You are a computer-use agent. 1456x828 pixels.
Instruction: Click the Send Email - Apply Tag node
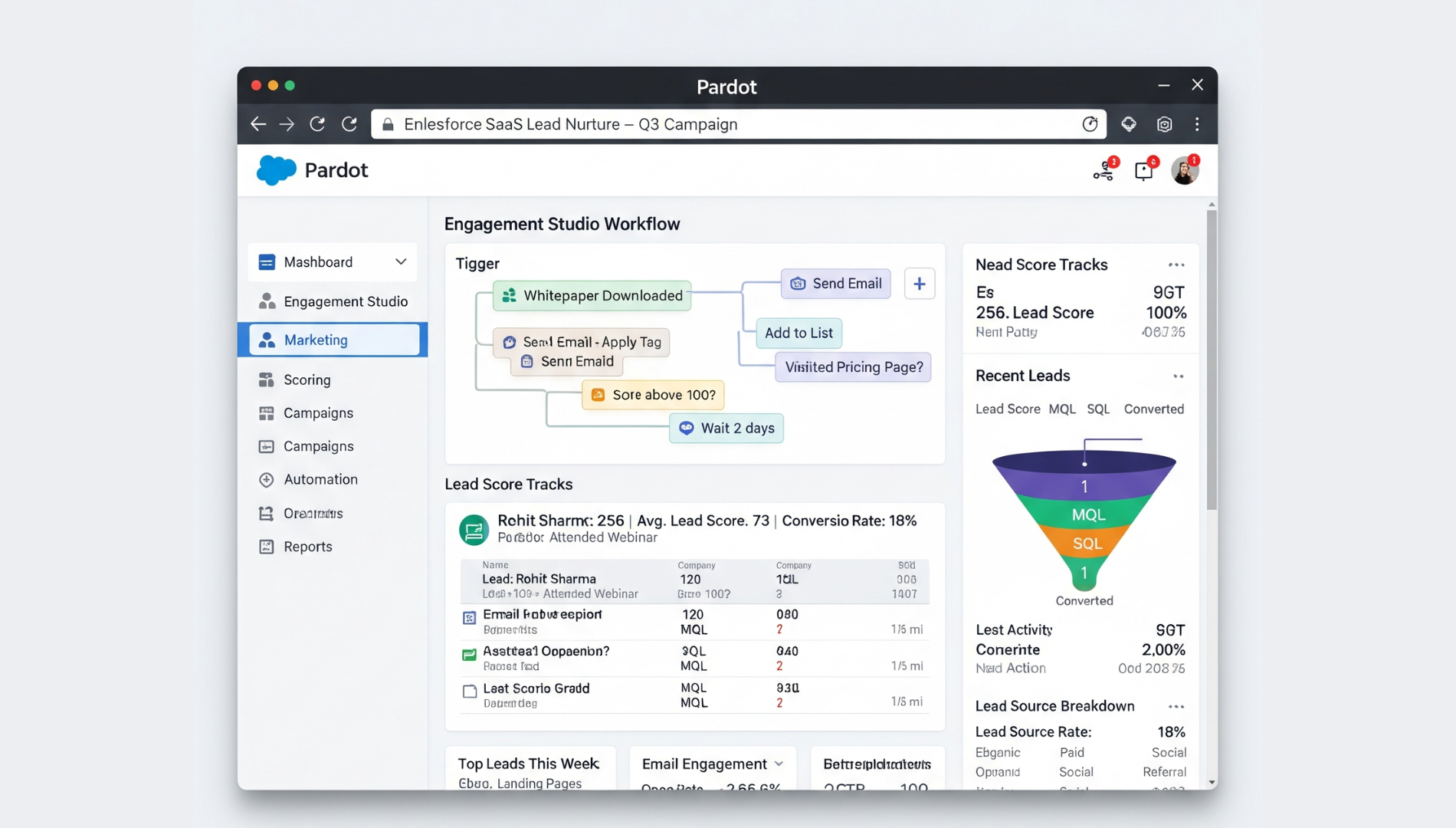582,342
